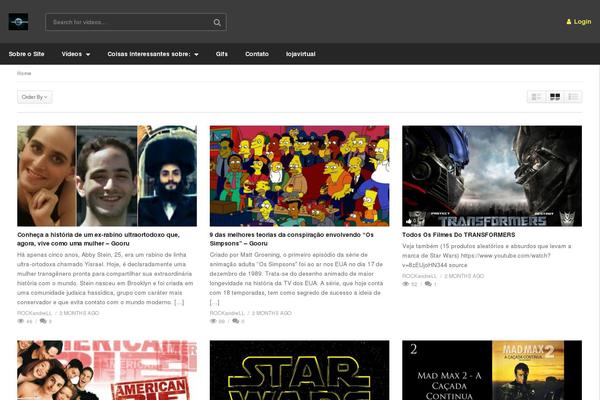Click ex-rabino excerpt starting Há apenas cinco anos

pos(105,278)
